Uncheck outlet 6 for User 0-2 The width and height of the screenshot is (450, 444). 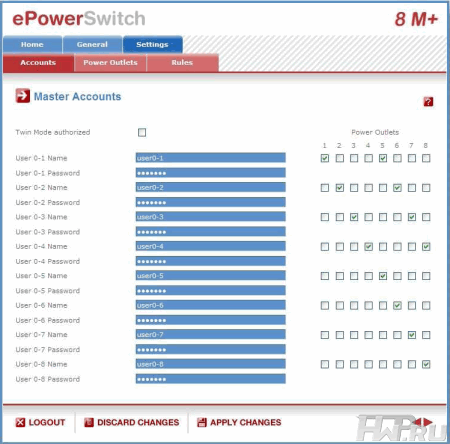pyautogui.click(x=397, y=188)
